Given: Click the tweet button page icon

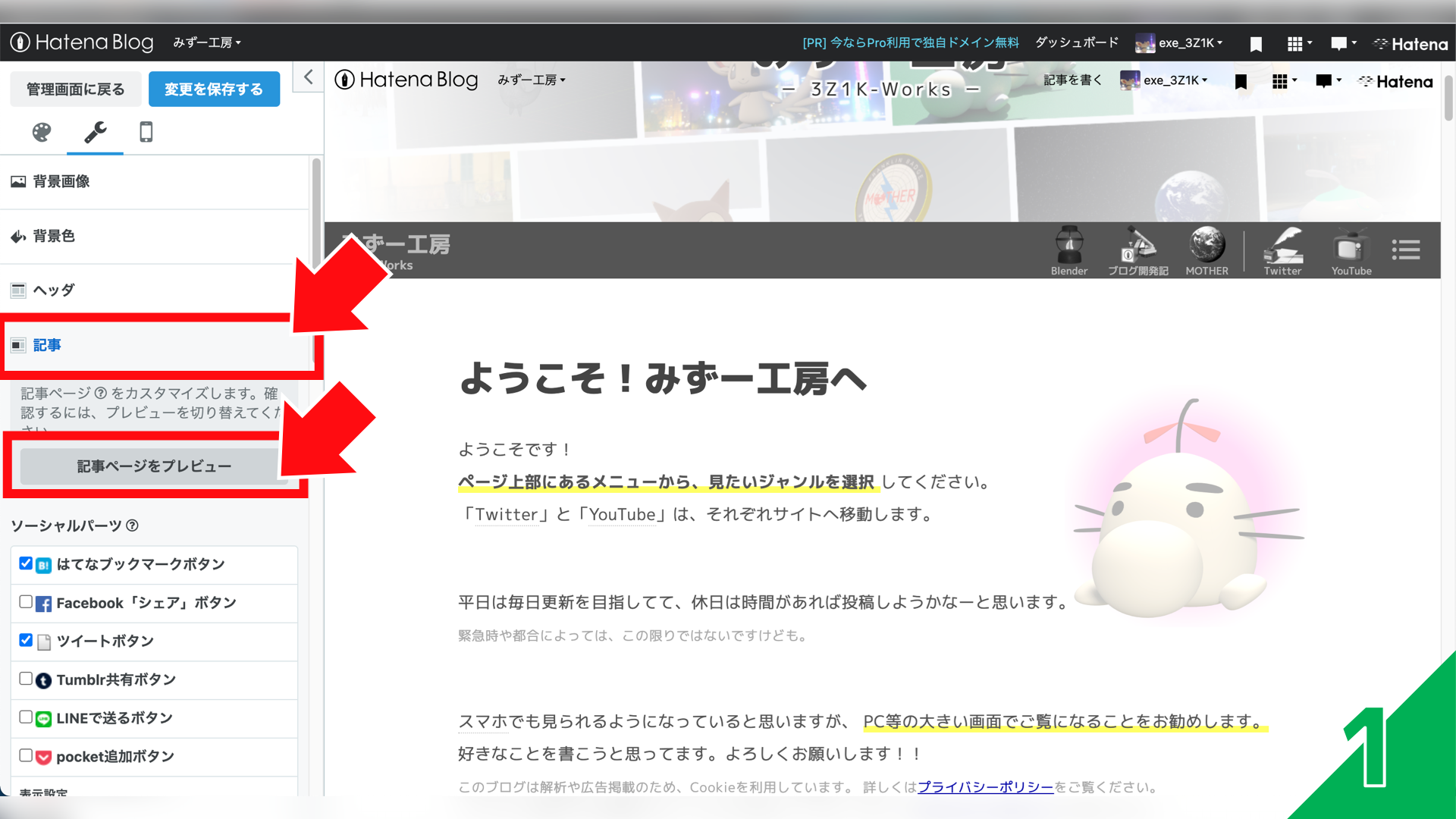Looking at the screenshot, I should tap(44, 642).
